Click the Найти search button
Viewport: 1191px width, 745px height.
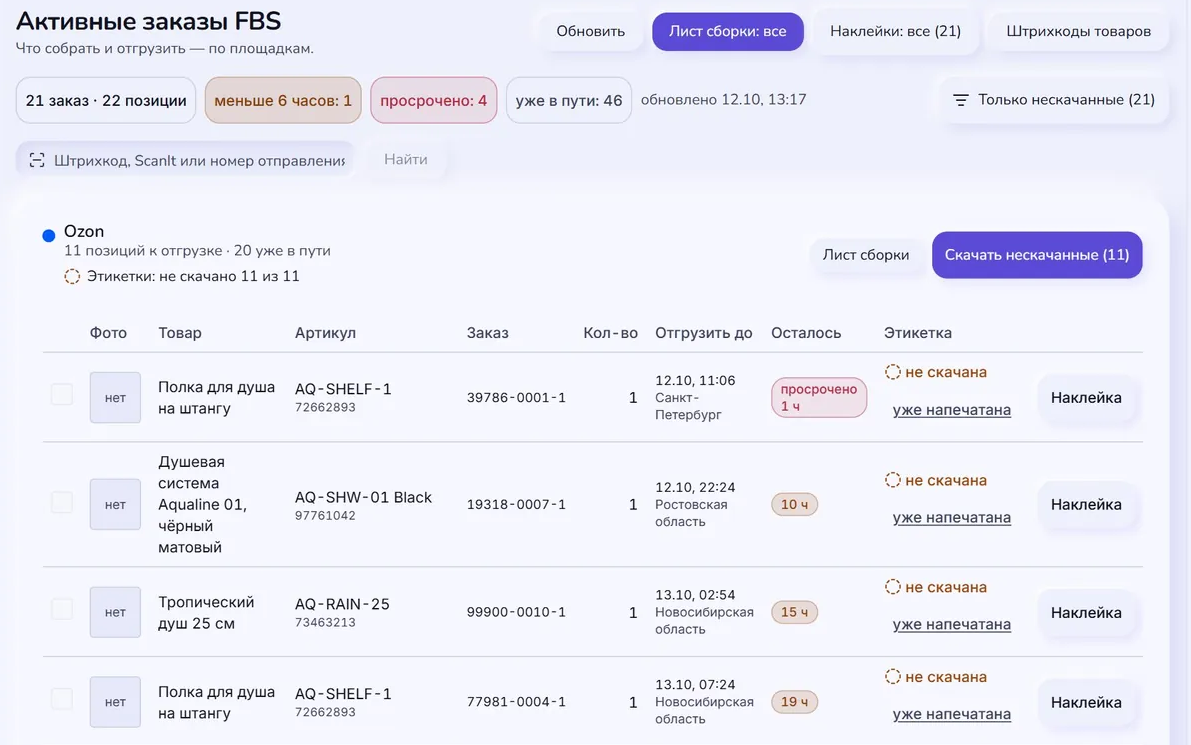pos(406,159)
